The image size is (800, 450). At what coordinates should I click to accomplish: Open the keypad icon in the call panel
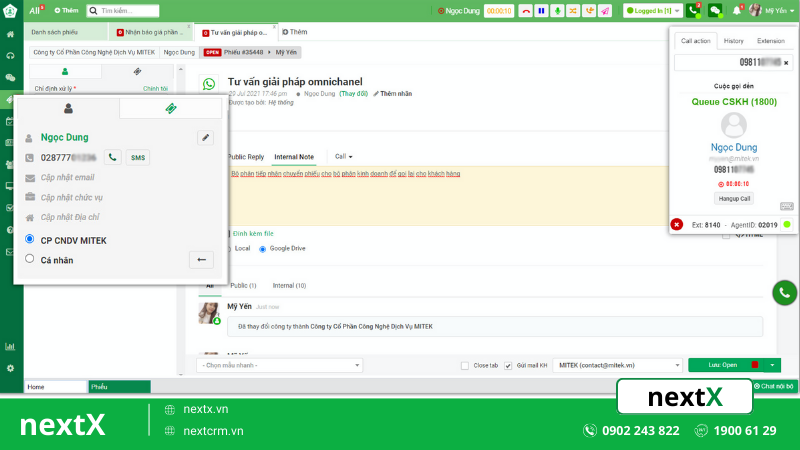[786, 206]
